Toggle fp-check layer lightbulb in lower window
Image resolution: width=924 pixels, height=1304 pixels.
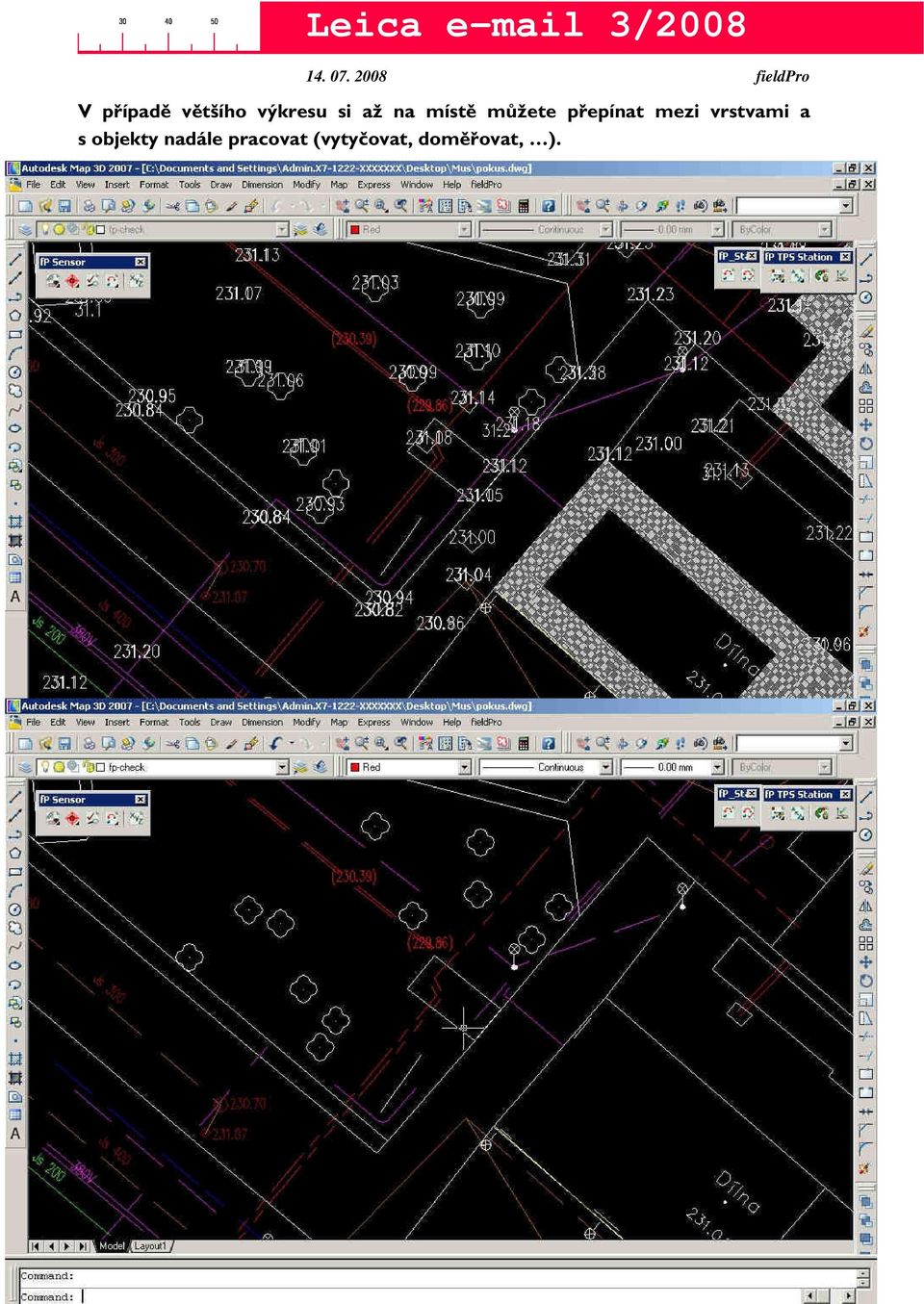pyautogui.click(x=44, y=767)
